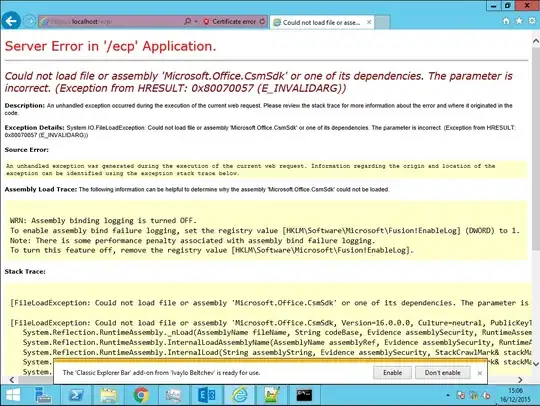
Task: Click the tray icon beside the clock
Action: point(486,395)
